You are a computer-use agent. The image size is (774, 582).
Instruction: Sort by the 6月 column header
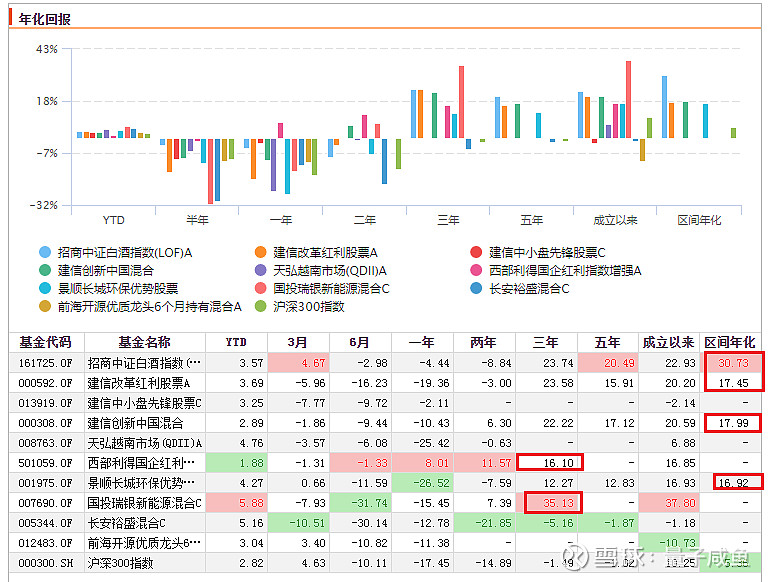click(x=359, y=343)
